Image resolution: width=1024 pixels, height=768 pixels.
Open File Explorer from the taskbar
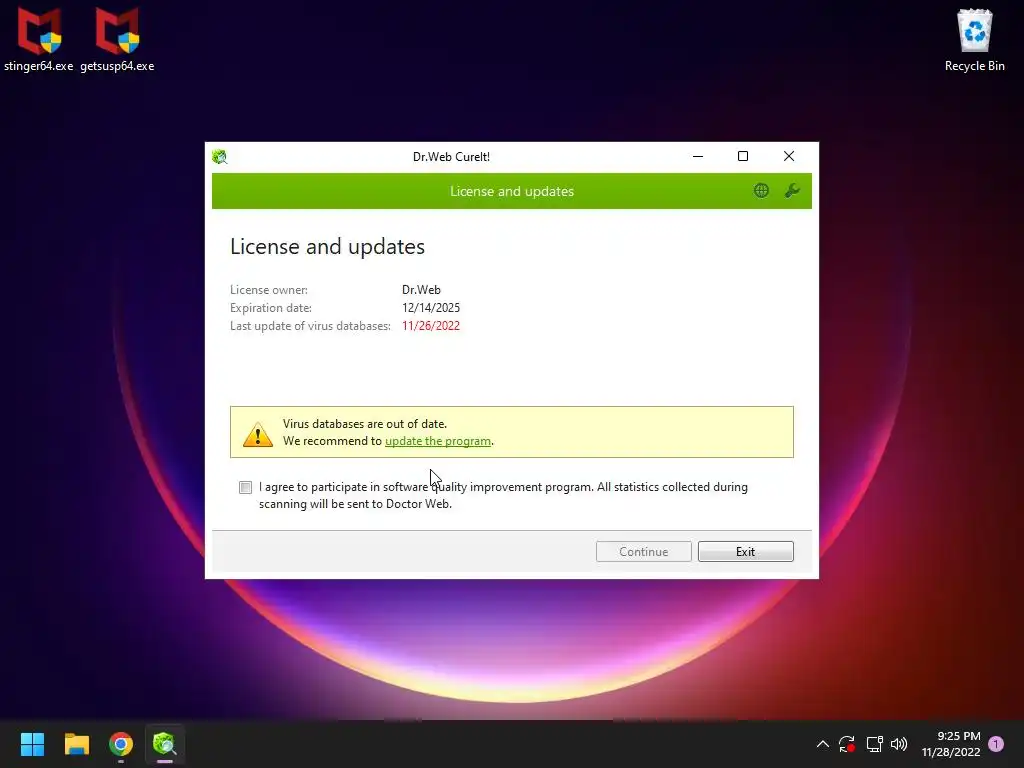[76, 744]
